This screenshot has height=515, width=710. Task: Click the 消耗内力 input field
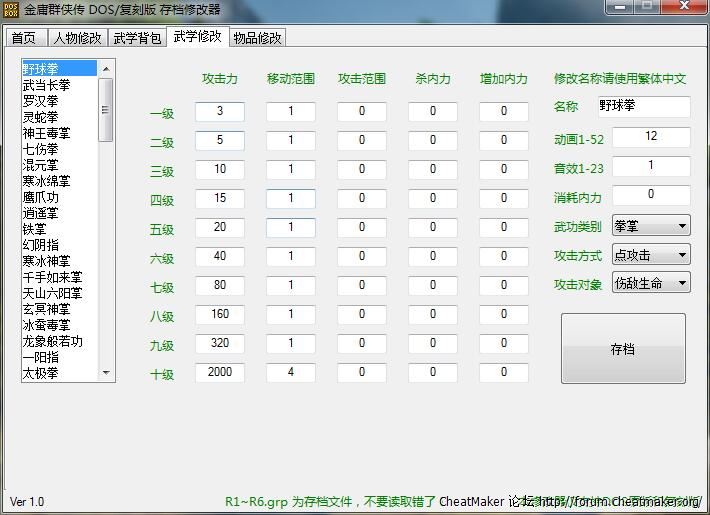coord(650,195)
